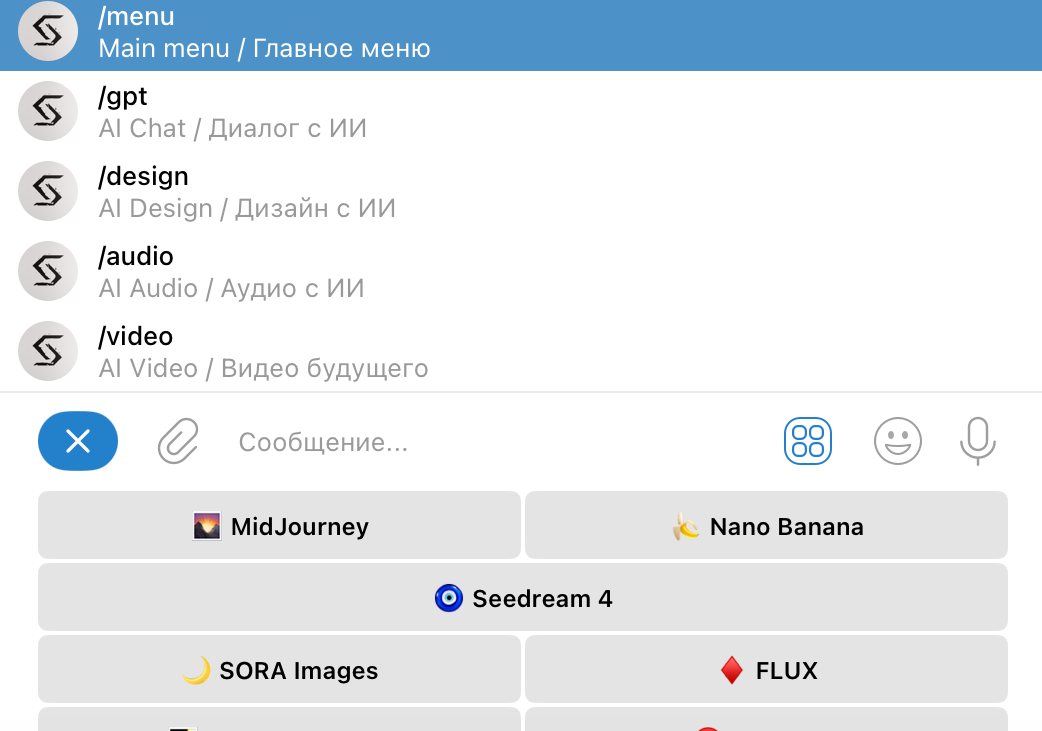The image size is (1042, 731).
Task: Click the bot avatar beside /design
Action: tap(48, 191)
